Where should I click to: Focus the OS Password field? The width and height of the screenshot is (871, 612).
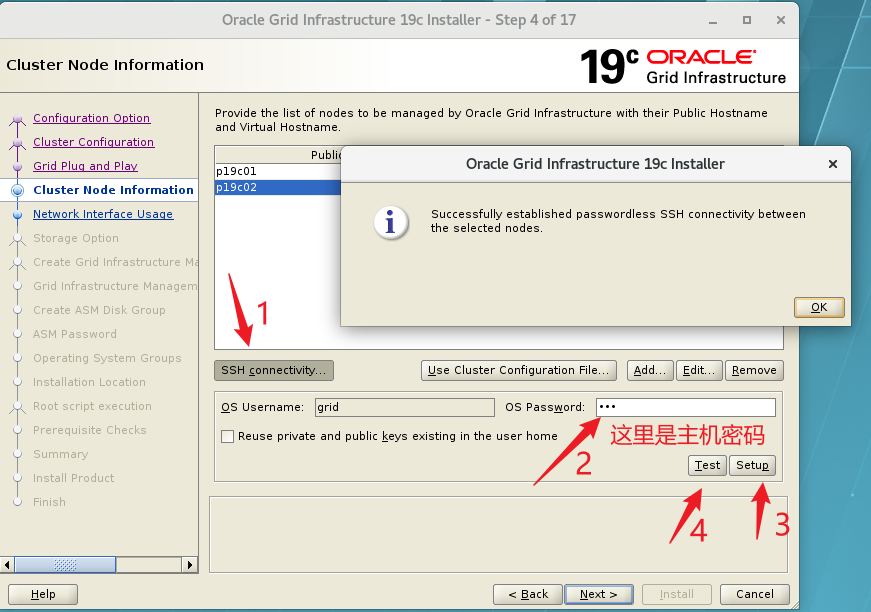point(686,407)
